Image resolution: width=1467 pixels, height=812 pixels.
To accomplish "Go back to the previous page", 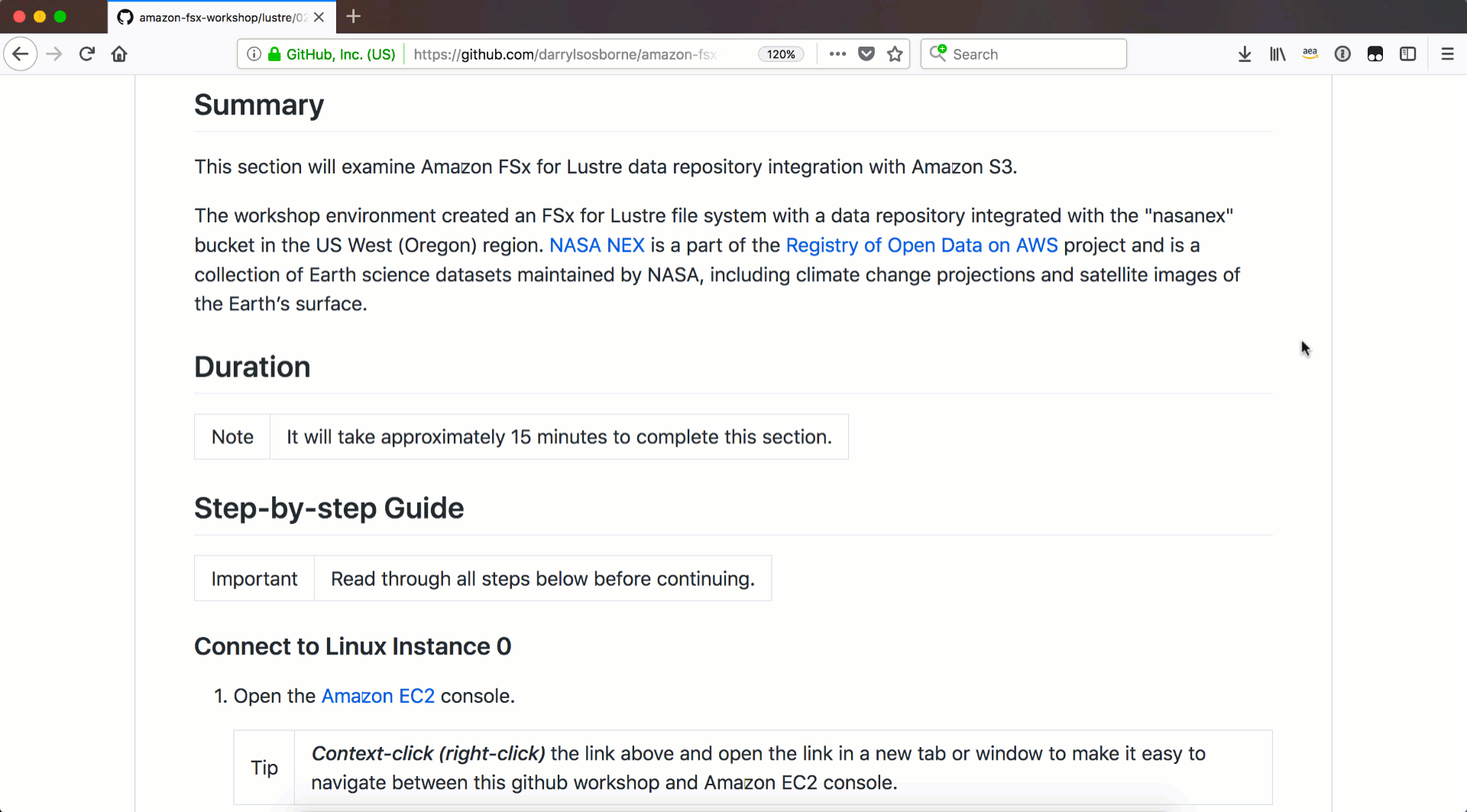I will [x=21, y=54].
